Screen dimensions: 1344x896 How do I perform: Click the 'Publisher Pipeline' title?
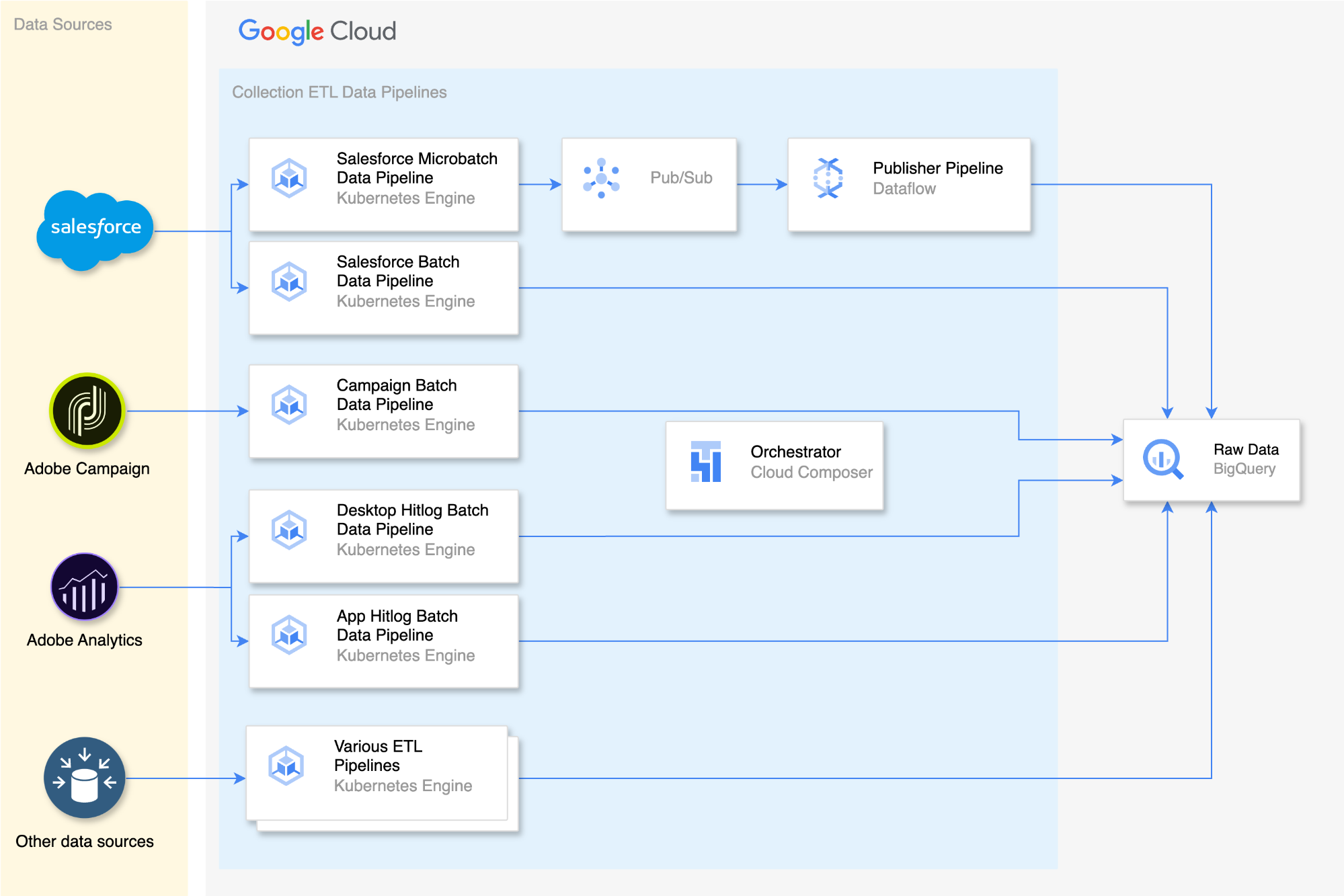tap(937, 168)
